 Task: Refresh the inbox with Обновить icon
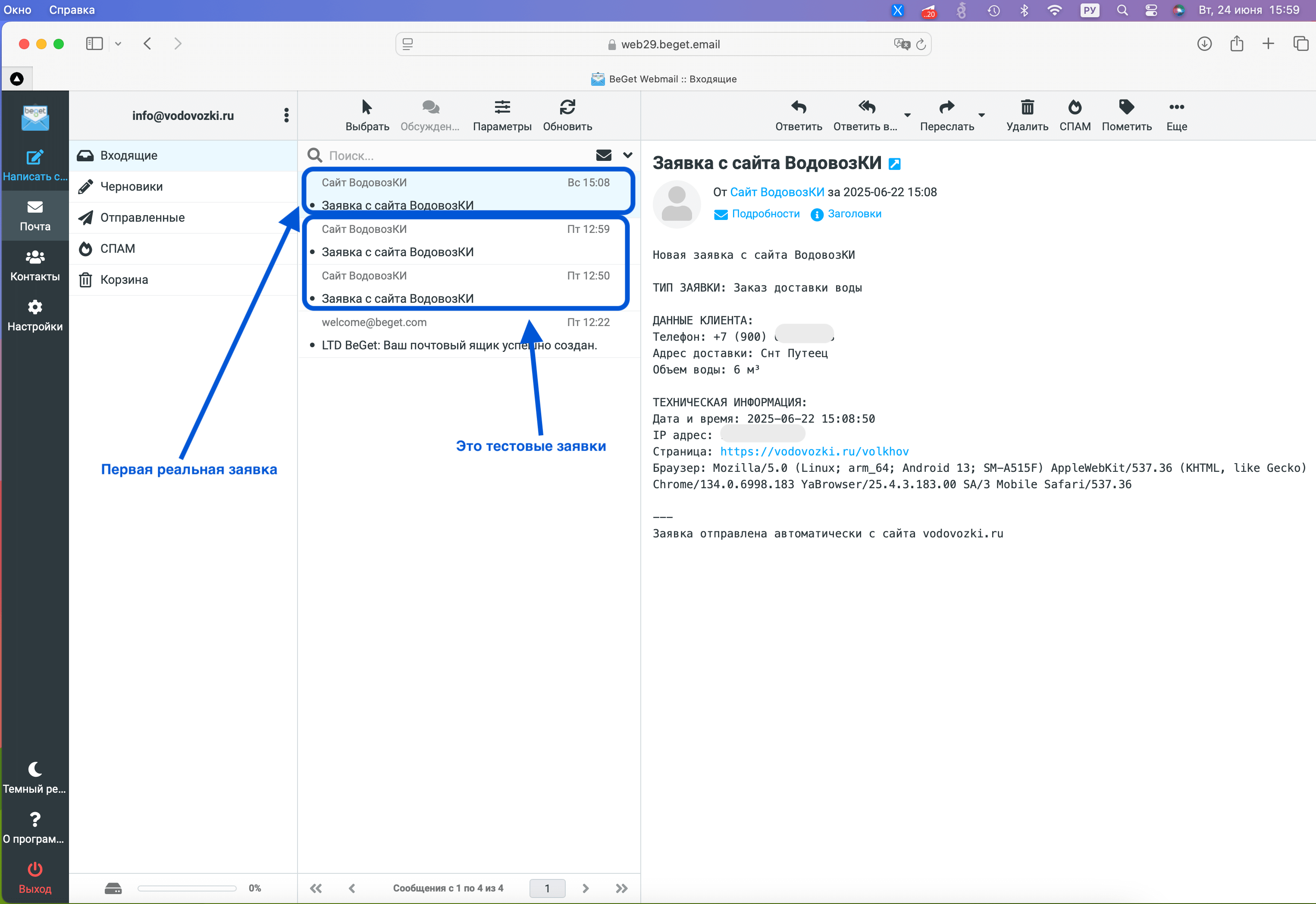567,107
